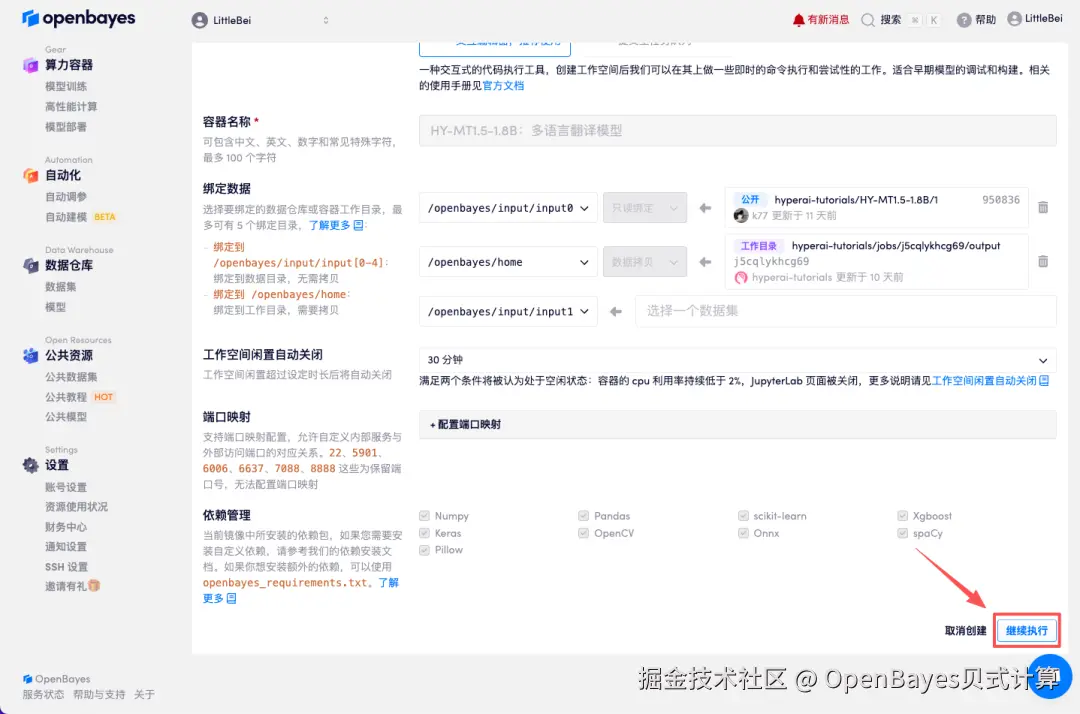
Task: Delete the j5cqlykhcg69 output binding
Action: [x=1043, y=262]
